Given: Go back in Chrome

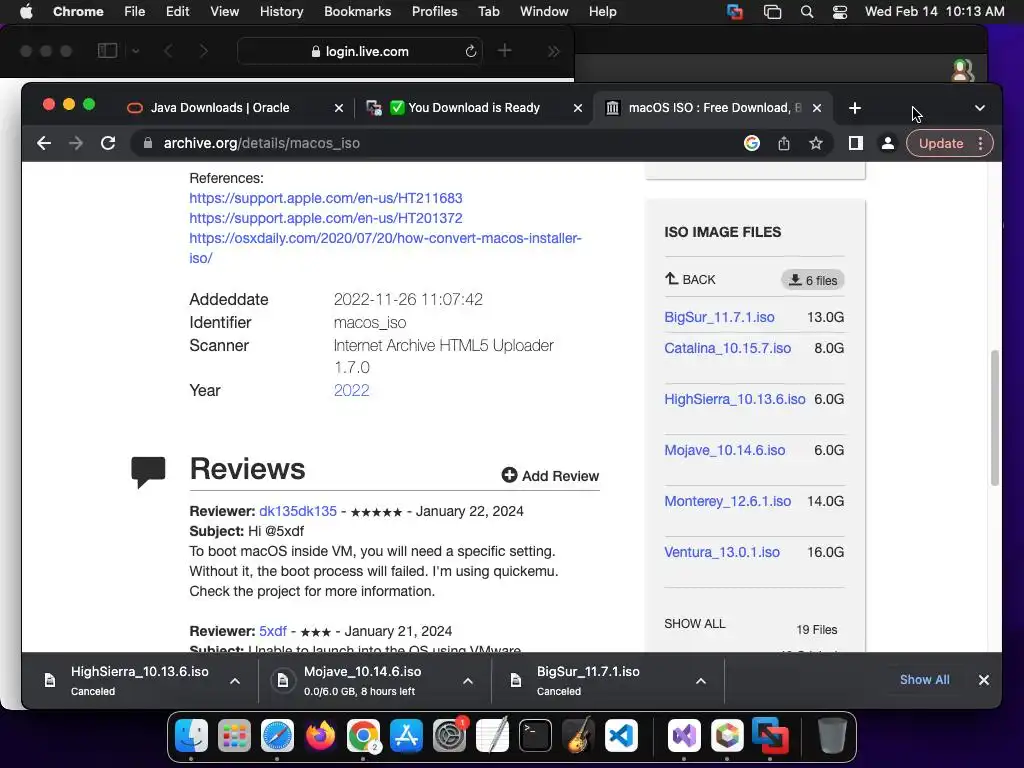Looking at the screenshot, I should click(x=44, y=143).
